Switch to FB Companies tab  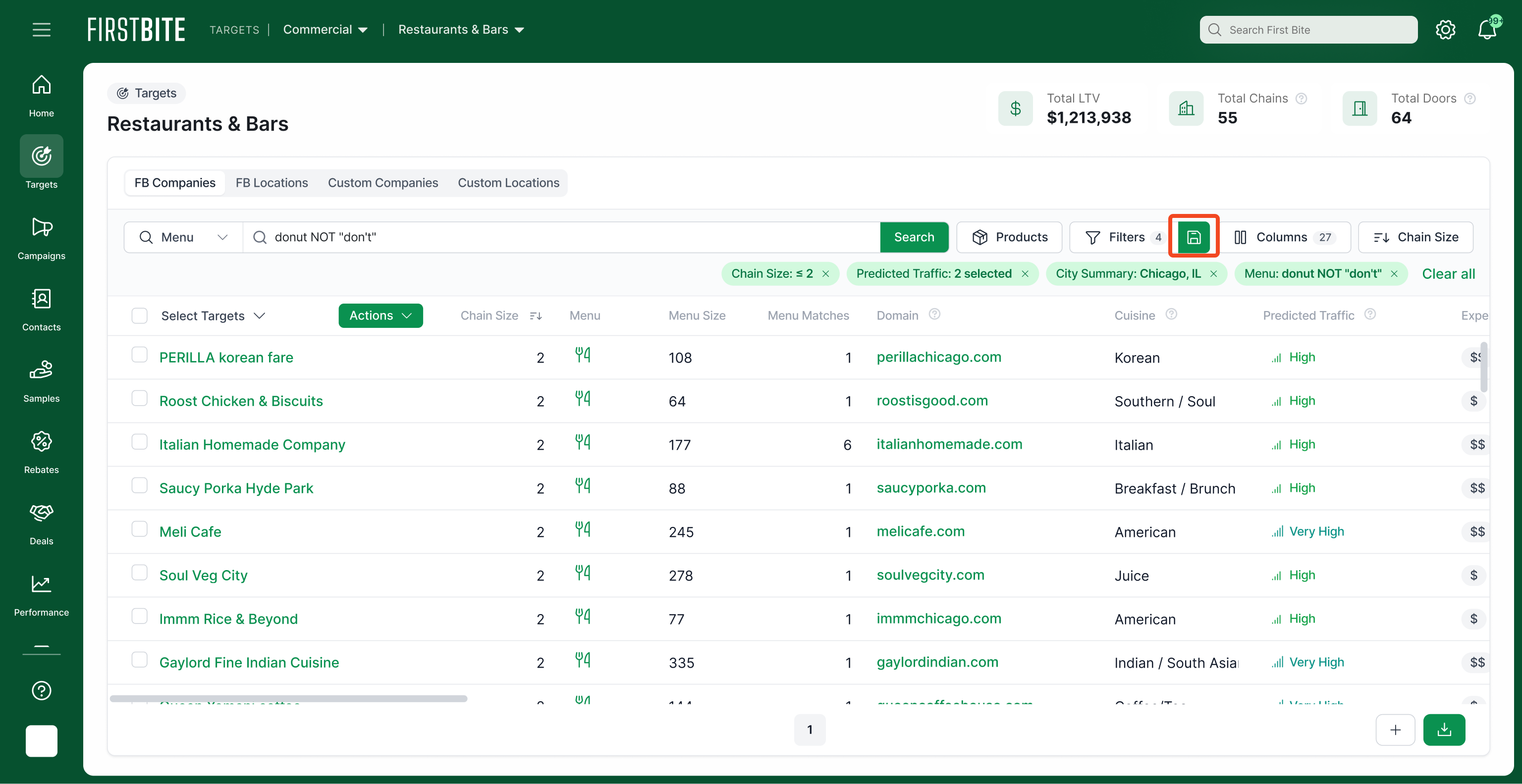(175, 183)
